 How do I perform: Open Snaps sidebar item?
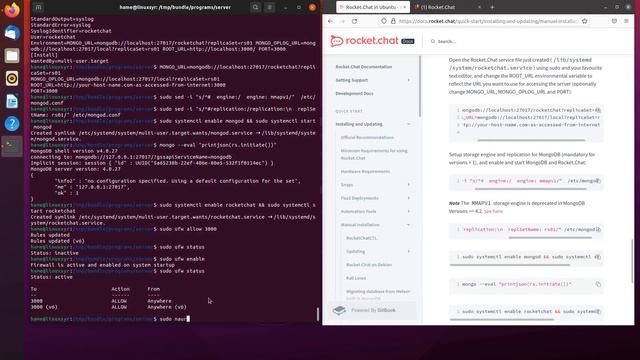point(347,185)
